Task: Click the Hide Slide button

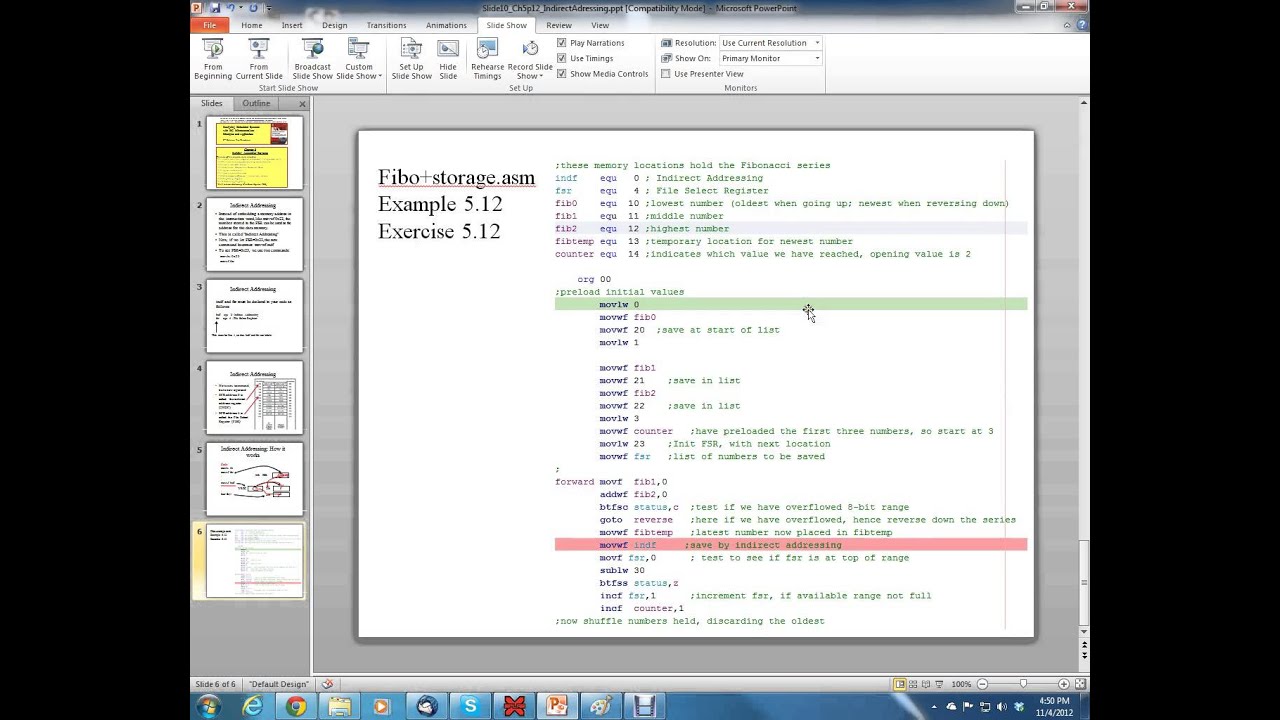Action: point(448,60)
